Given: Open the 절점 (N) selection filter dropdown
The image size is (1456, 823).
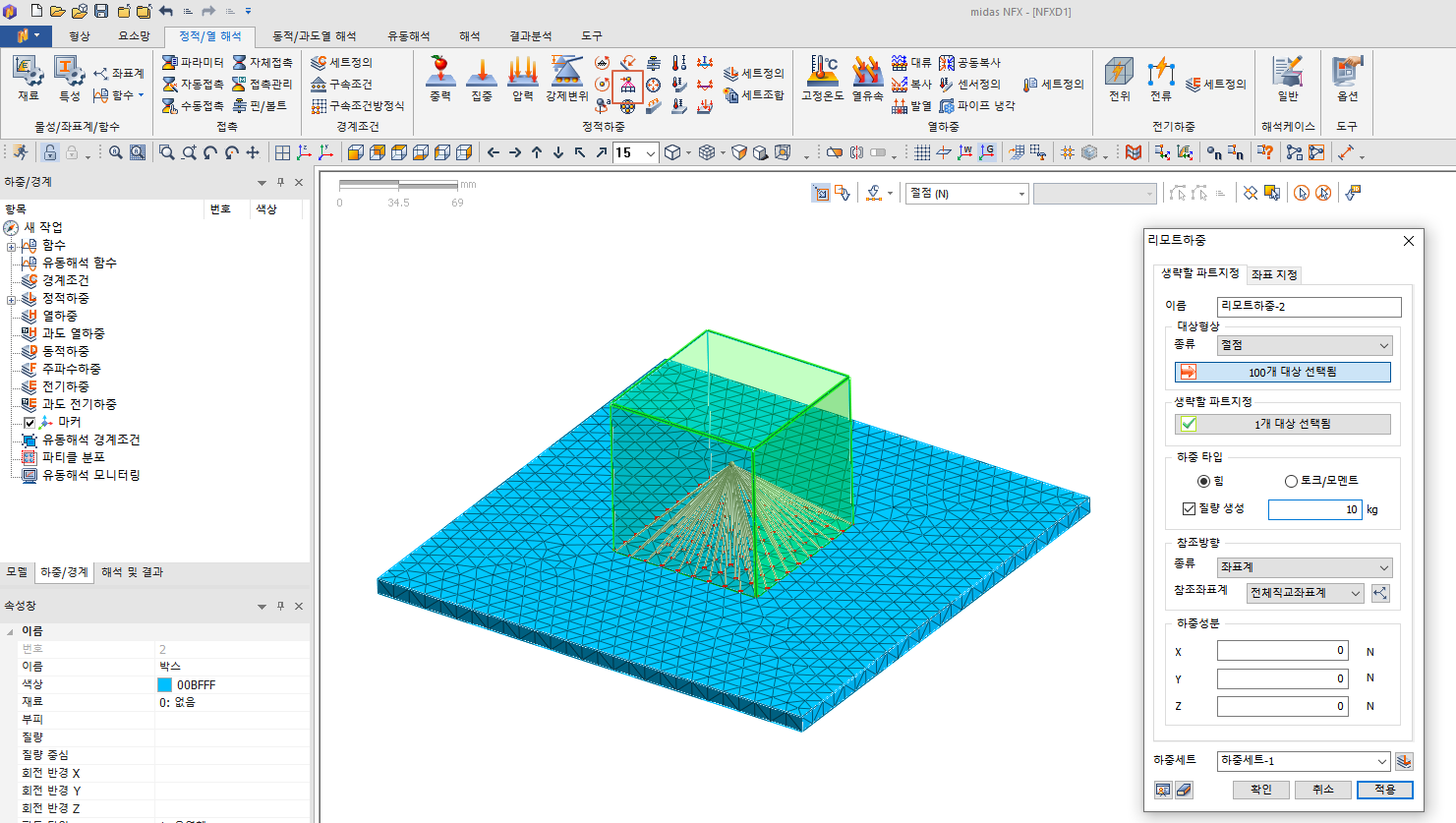Looking at the screenshot, I should (966, 194).
